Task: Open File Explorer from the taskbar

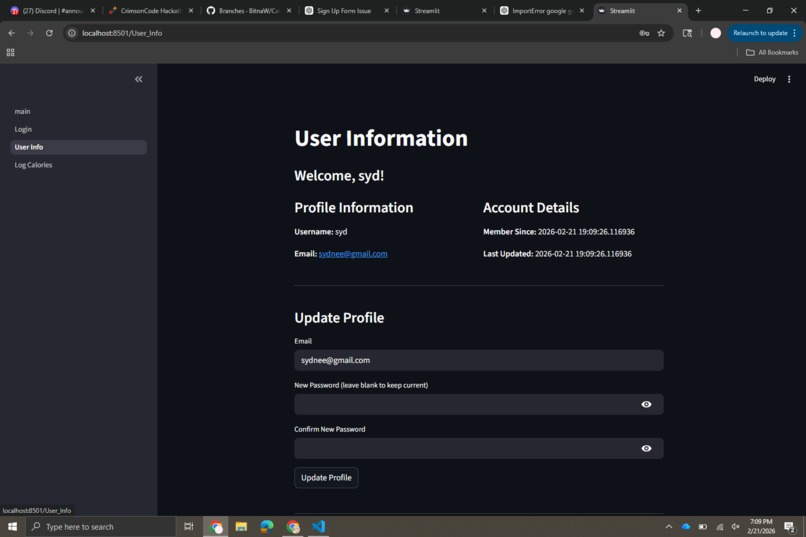Action: click(241, 526)
